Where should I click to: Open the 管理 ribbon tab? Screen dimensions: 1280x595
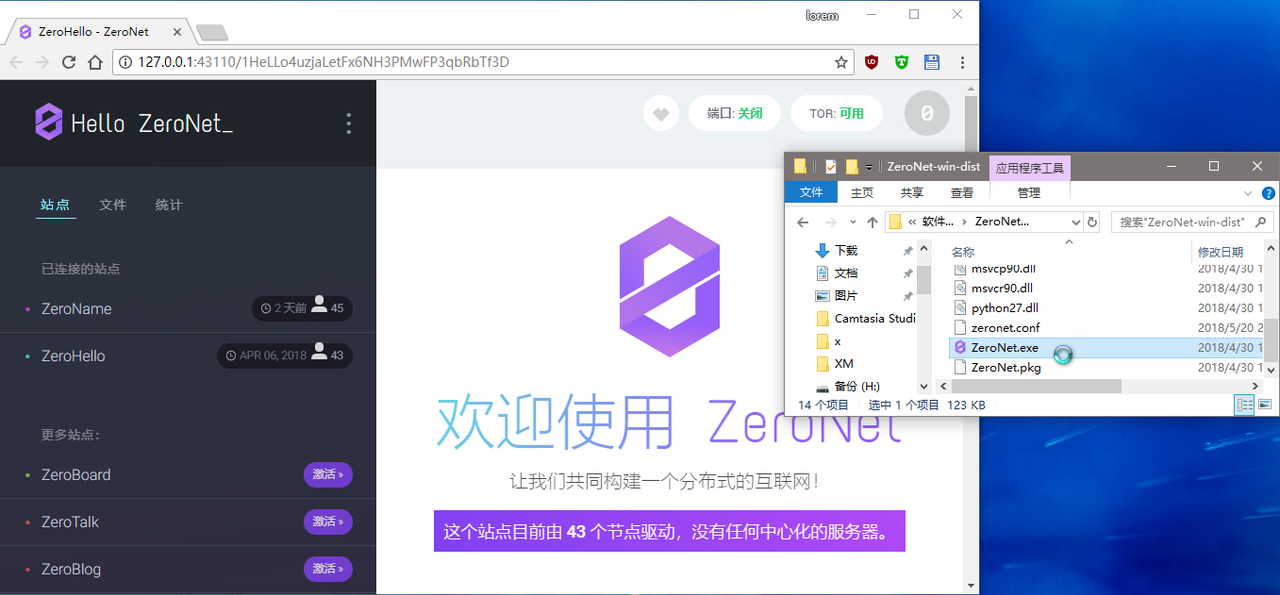coord(1029,193)
